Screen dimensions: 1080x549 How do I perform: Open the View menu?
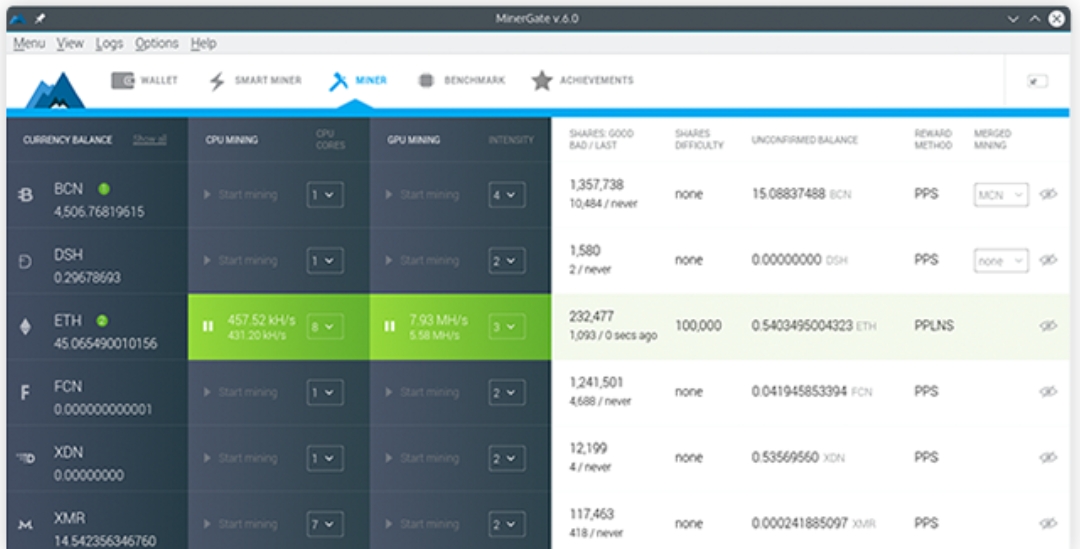70,43
